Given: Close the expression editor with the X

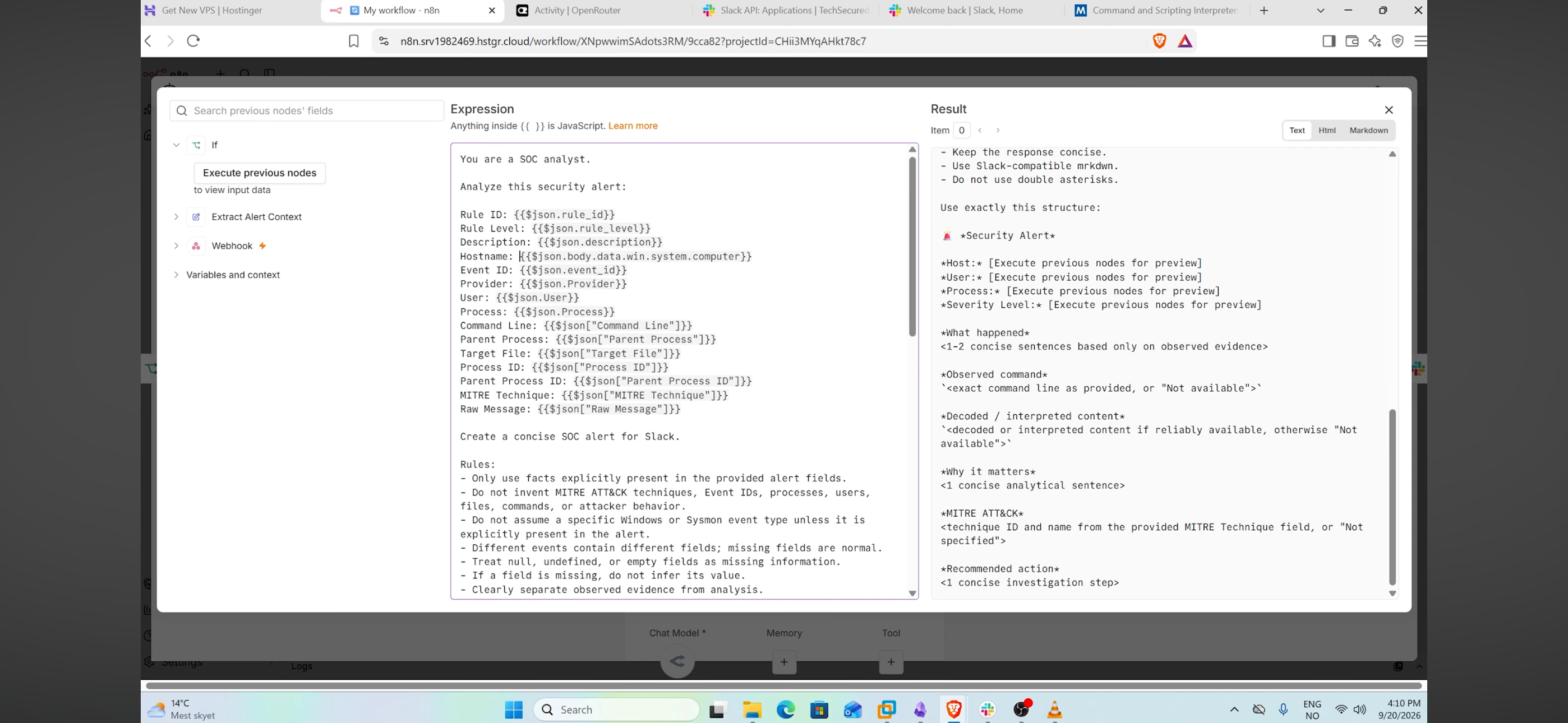Looking at the screenshot, I should pos(1389,109).
